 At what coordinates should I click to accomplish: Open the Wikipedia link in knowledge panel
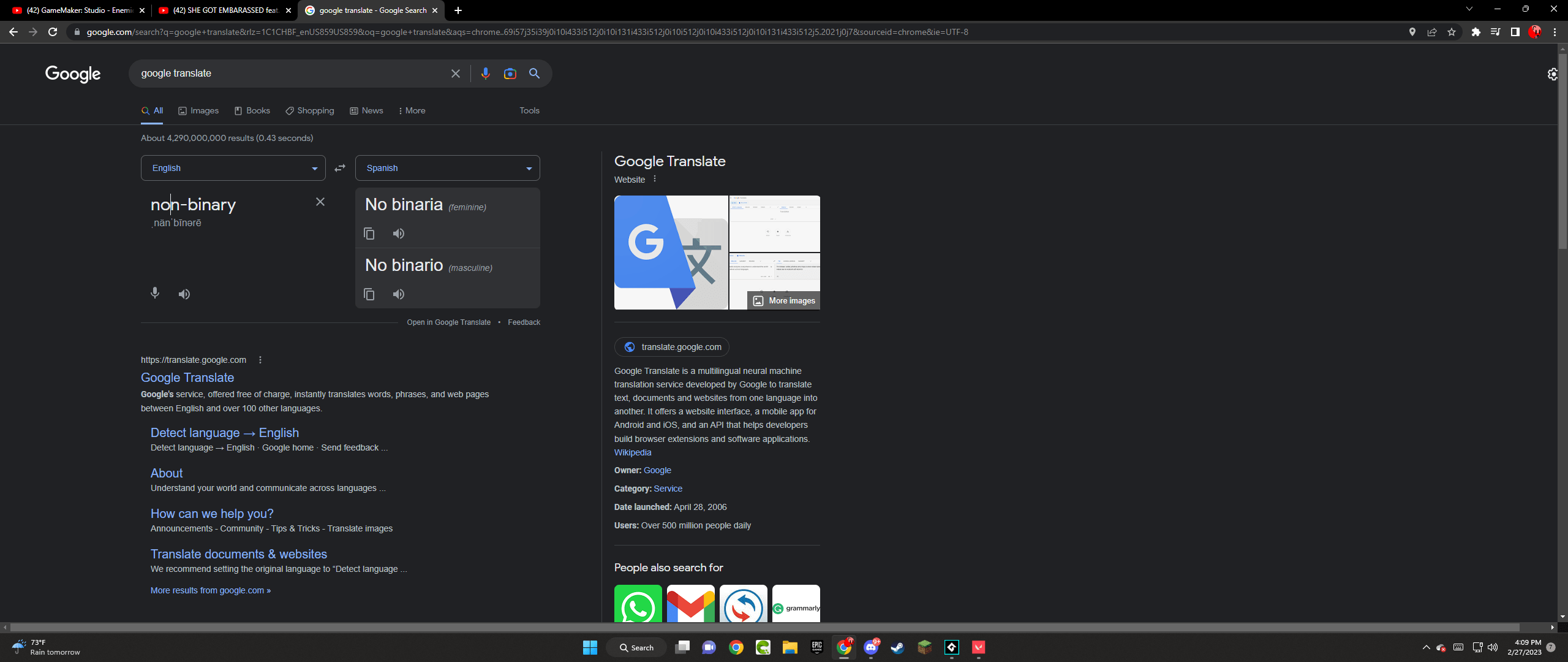632,452
